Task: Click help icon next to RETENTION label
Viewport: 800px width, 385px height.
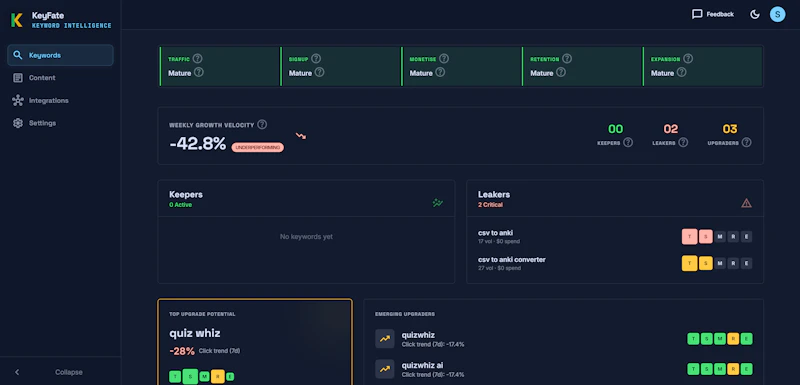Action: [567, 59]
